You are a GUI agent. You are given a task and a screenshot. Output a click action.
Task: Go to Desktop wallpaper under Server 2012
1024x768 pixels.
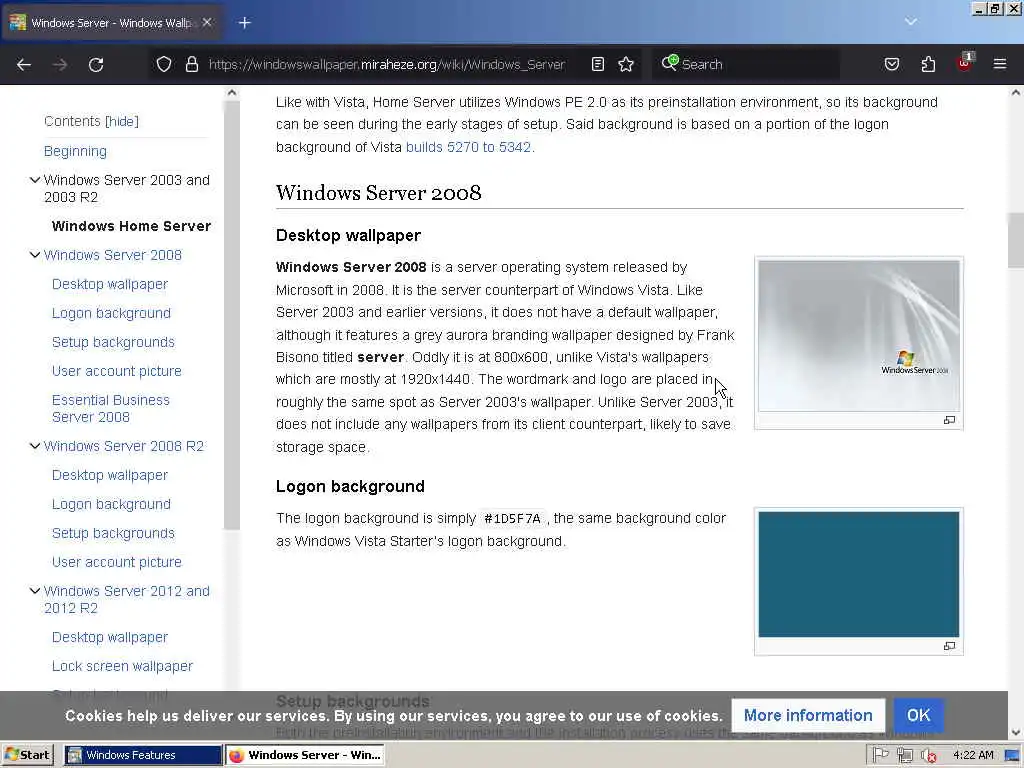(110, 637)
